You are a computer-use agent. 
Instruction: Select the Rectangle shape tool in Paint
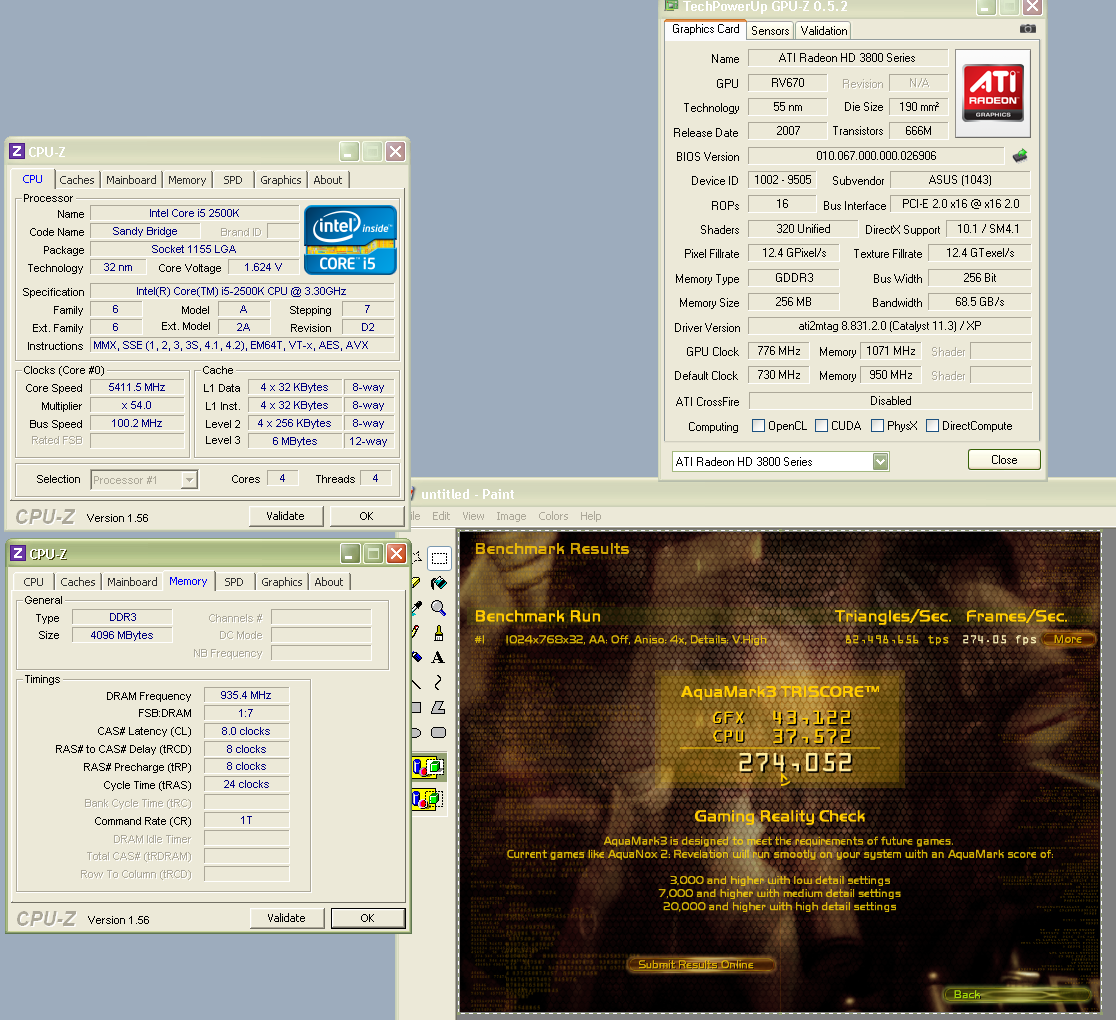coord(416,707)
